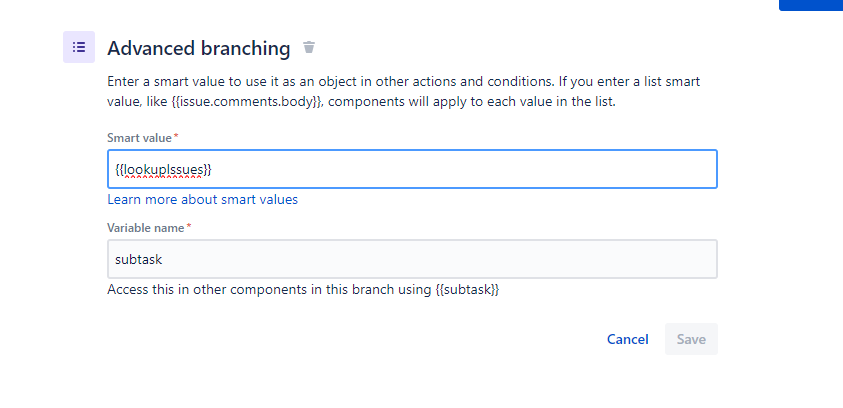
Task: Cancel the Advanced branching edits
Action: pyautogui.click(x=627, y=339)
